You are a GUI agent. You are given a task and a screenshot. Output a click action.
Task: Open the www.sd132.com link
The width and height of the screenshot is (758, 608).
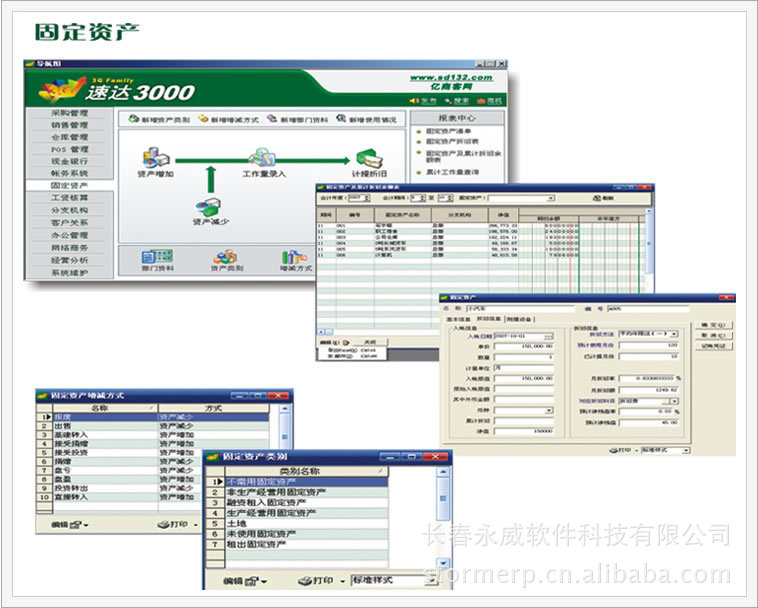click(x=451, y=77)
